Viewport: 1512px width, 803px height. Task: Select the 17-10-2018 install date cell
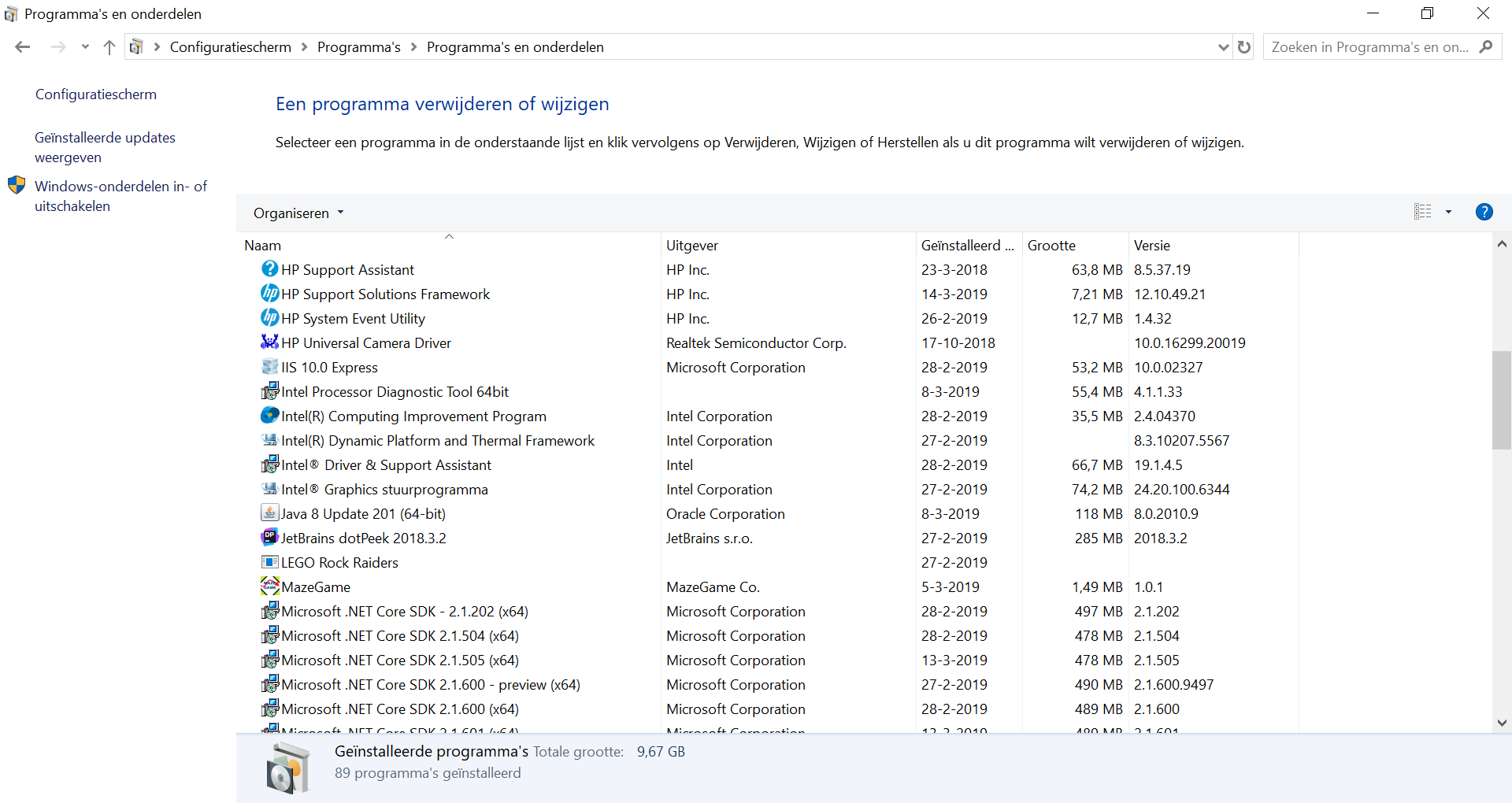[958, 343]
